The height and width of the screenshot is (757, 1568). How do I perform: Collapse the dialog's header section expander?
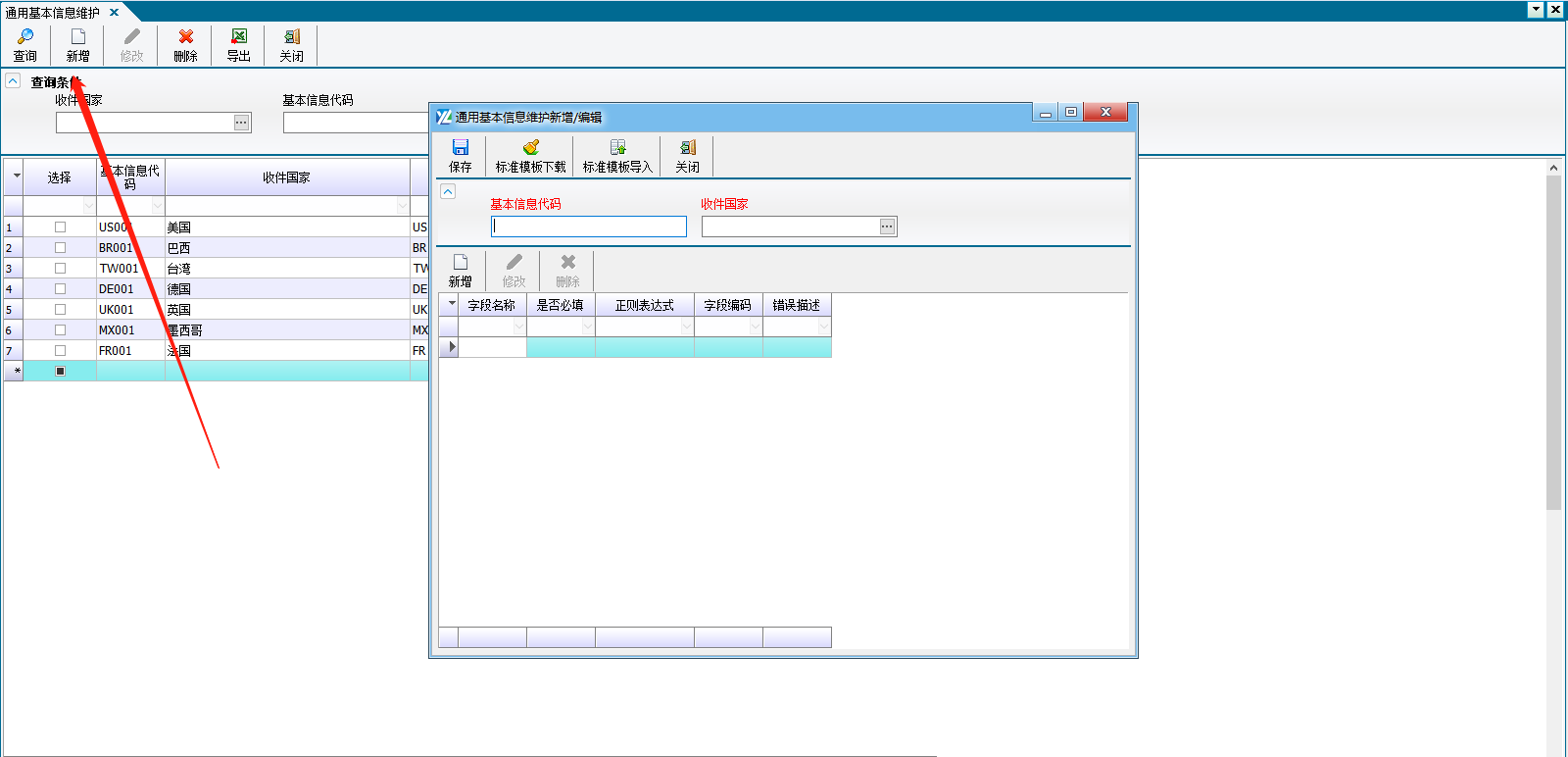448,191
